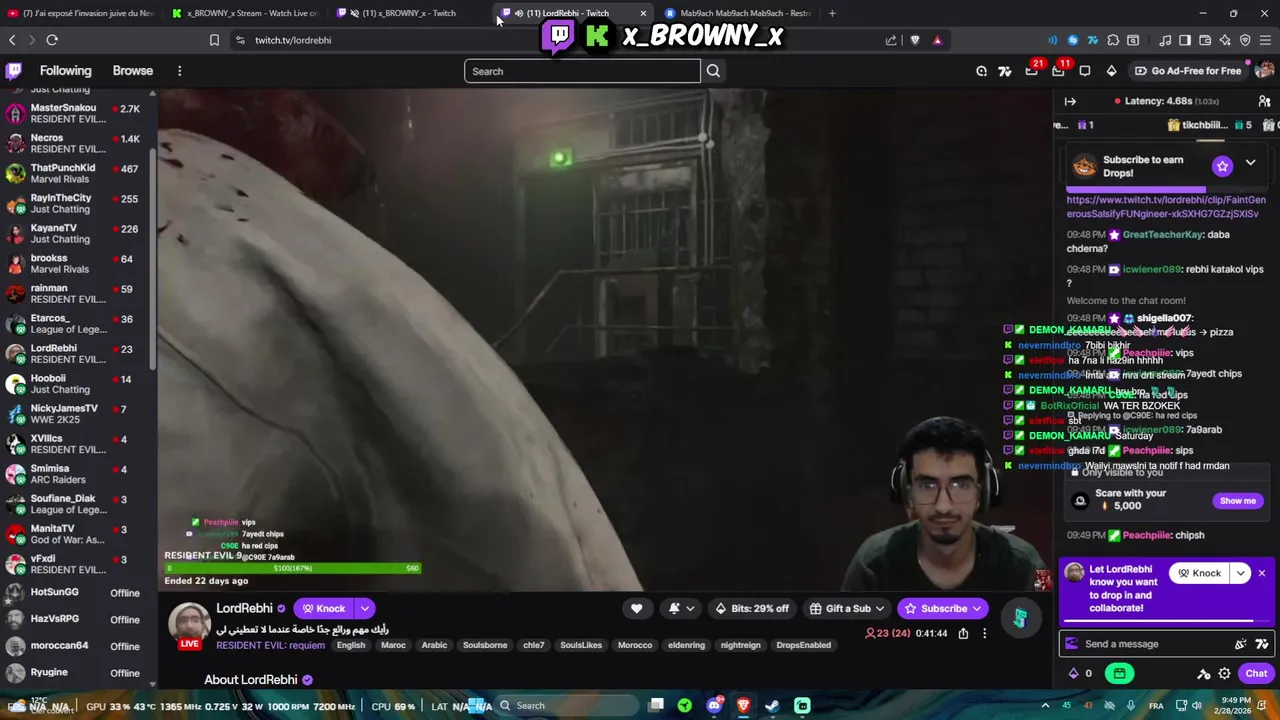Open the Brave Leo AI sparkle icon
1280x720 pixels.
pos(1225,40)
